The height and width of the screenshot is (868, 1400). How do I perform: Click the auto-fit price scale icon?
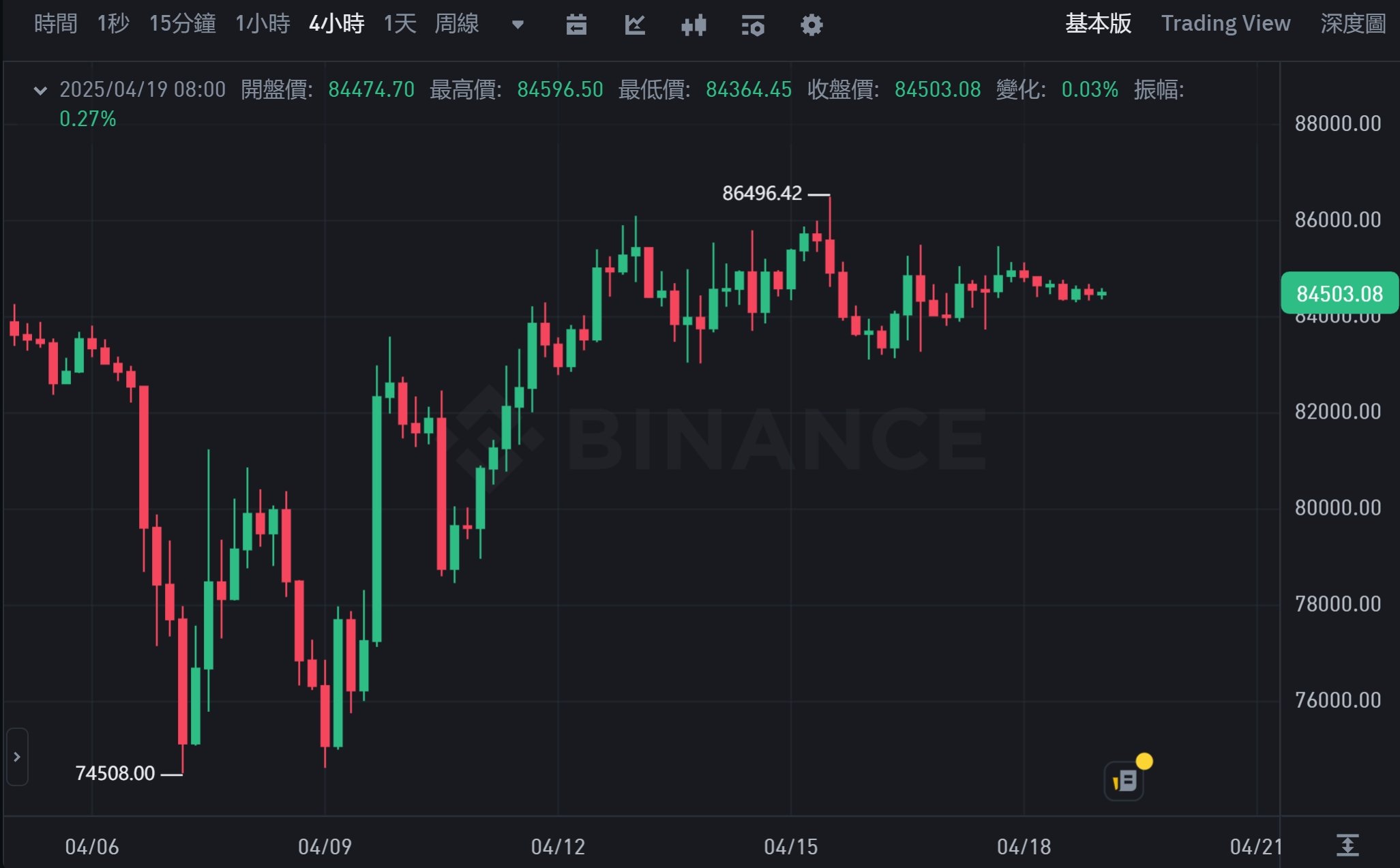(x=1347, y=845)
